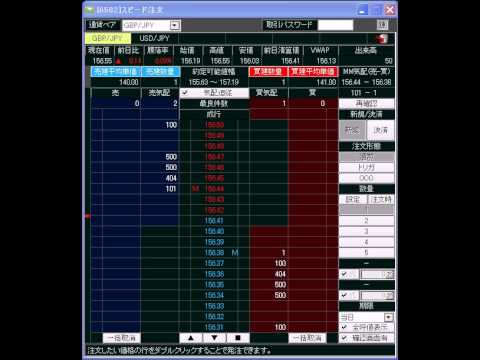The width and height of the screenshot is (480, 360).
Task: Click the 注文時 quantity button
Action: [381, 199]
